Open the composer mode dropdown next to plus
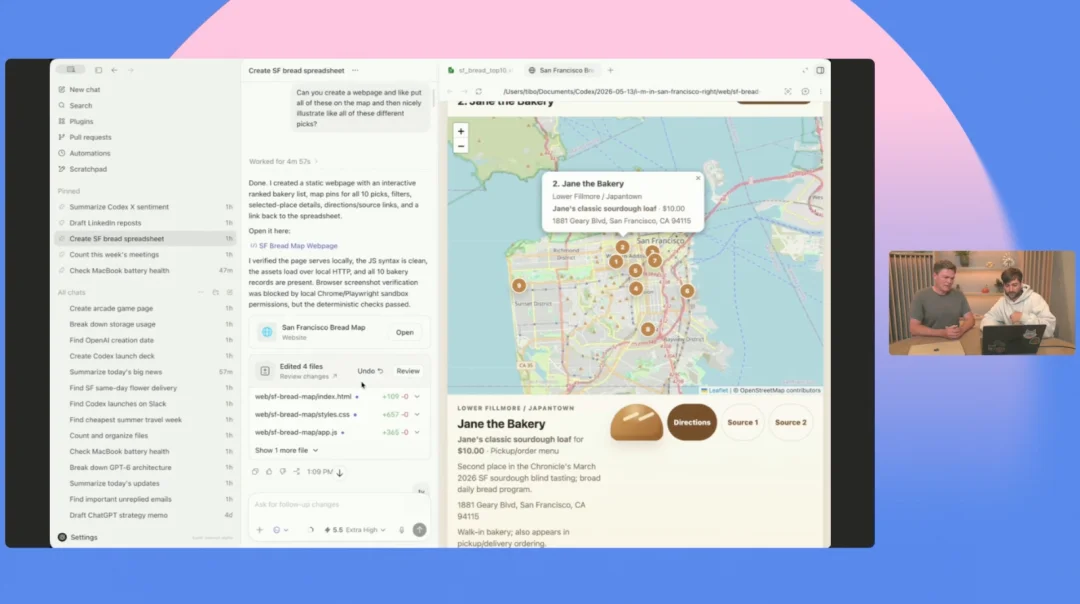Screen dimensions: 1080x604 pyautogui.click(x=280, y=530)
